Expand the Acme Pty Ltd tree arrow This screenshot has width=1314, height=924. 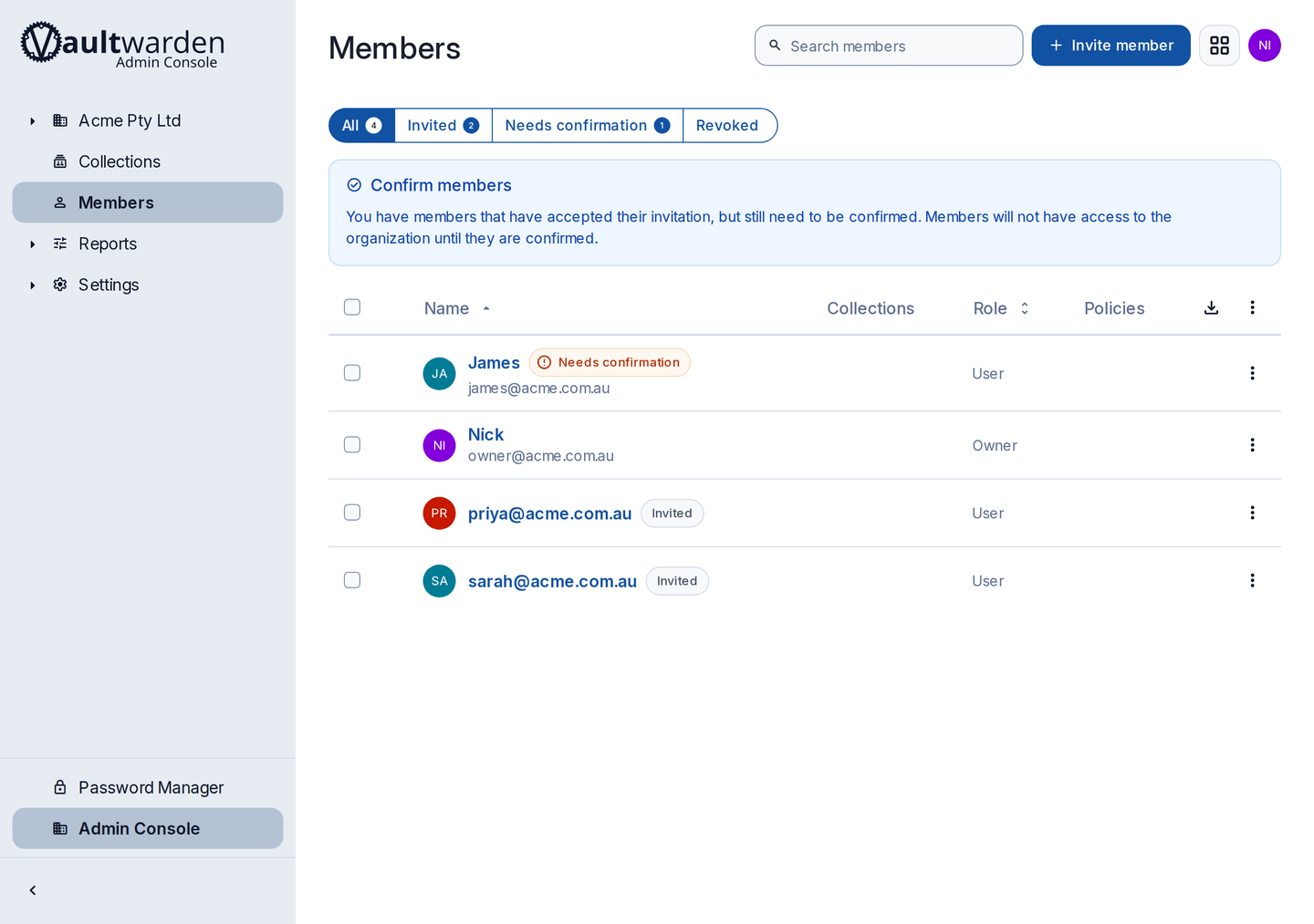(33, 121)
